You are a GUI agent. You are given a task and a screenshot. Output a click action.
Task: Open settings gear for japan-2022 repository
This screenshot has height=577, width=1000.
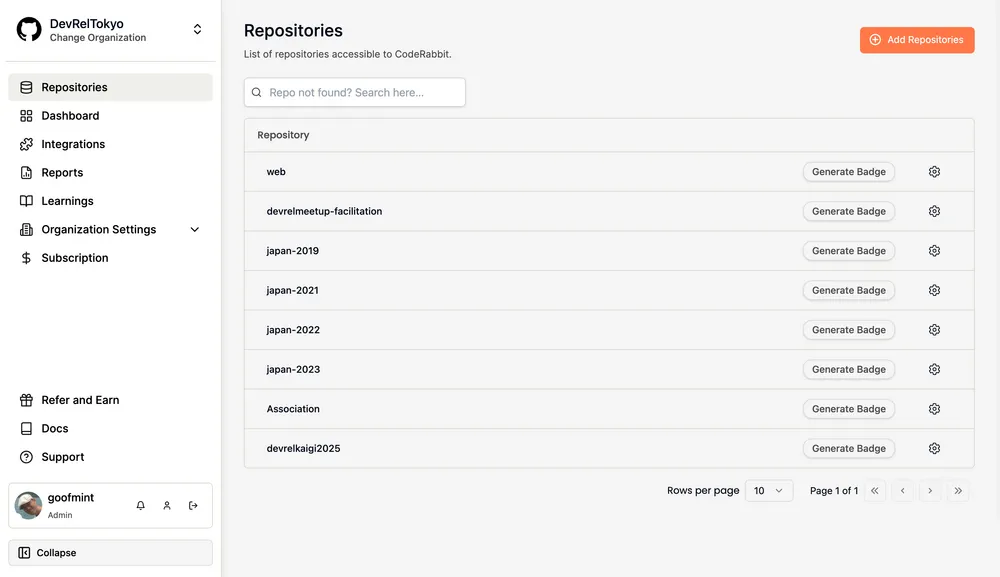coord(934,330)
